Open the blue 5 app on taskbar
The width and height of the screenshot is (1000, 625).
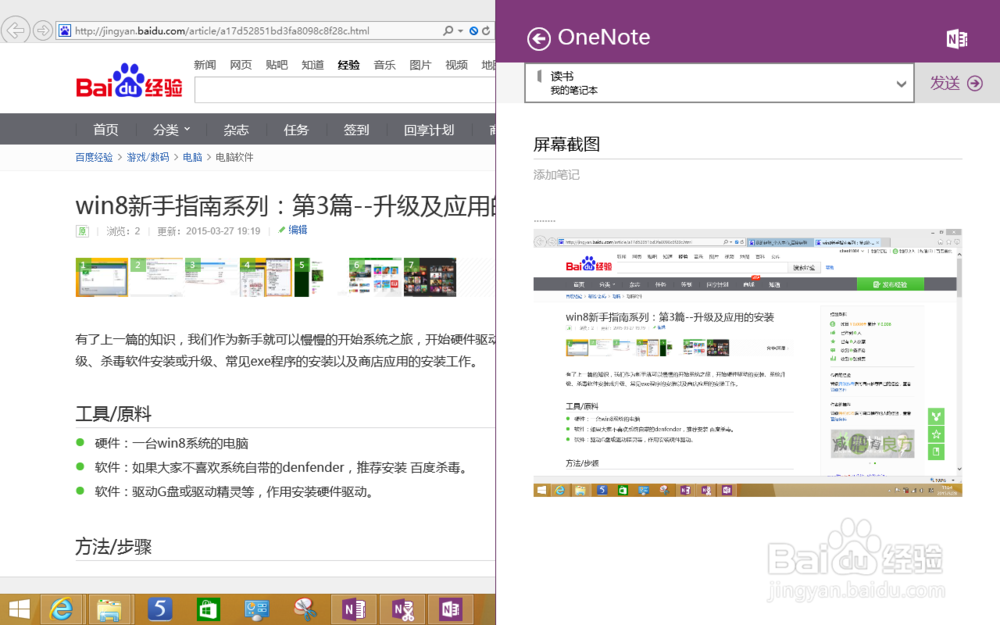159,610
